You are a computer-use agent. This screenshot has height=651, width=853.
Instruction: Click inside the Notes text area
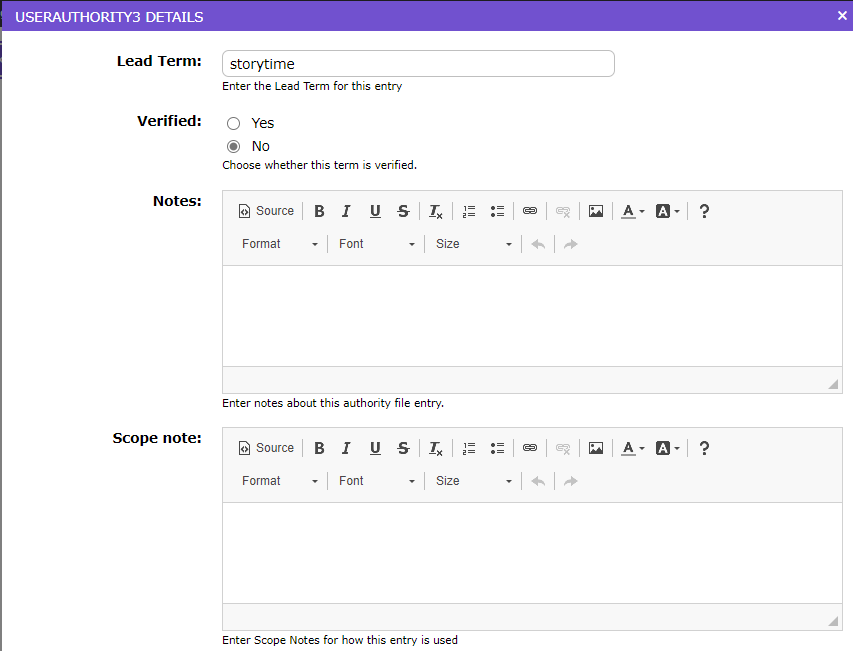[532, 316]
